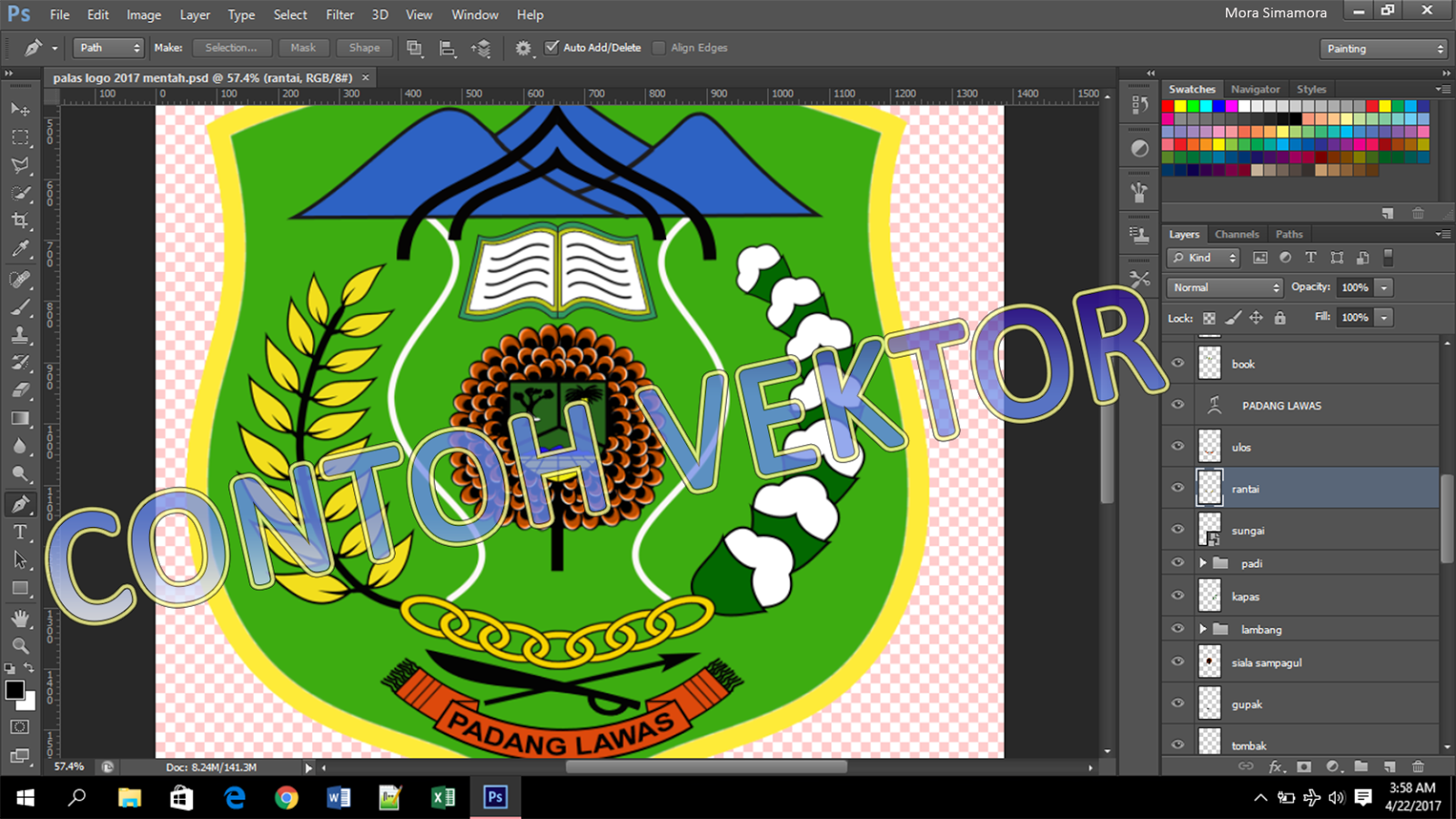
Task: Select the Pen tool in the toolbox
Action: pyautogui.click(x=20, y=504)
